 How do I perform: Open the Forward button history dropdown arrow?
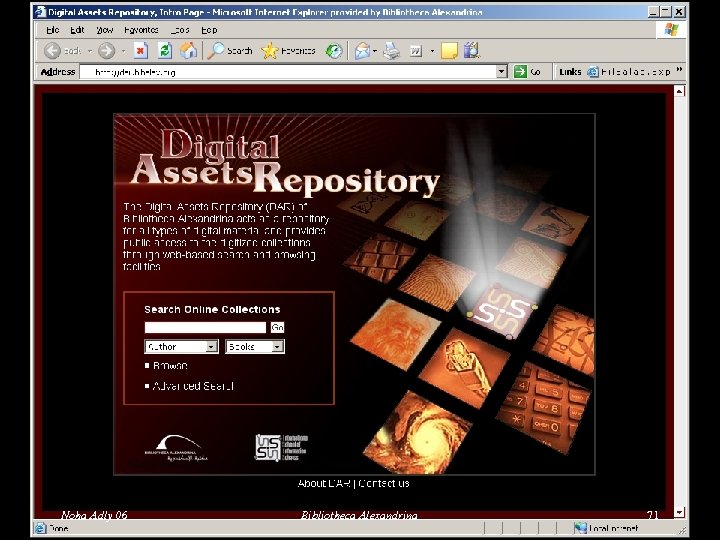[x=123, y=51]
